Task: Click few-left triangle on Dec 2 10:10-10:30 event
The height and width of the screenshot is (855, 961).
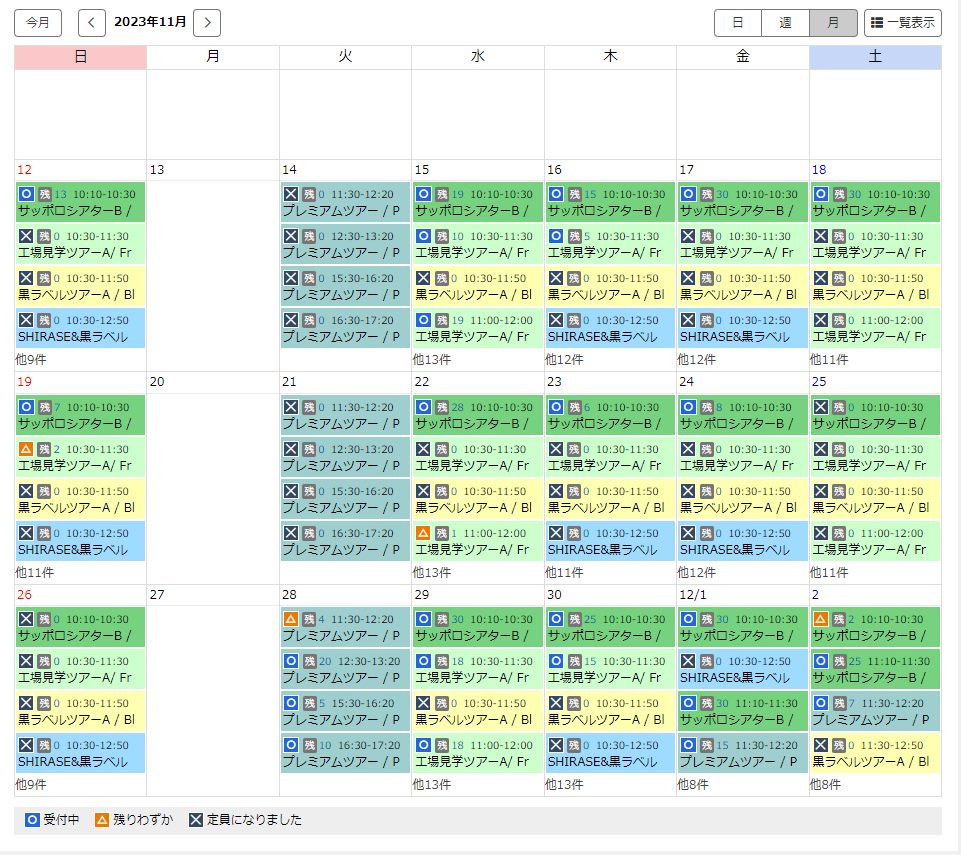Action: point(821,619)
